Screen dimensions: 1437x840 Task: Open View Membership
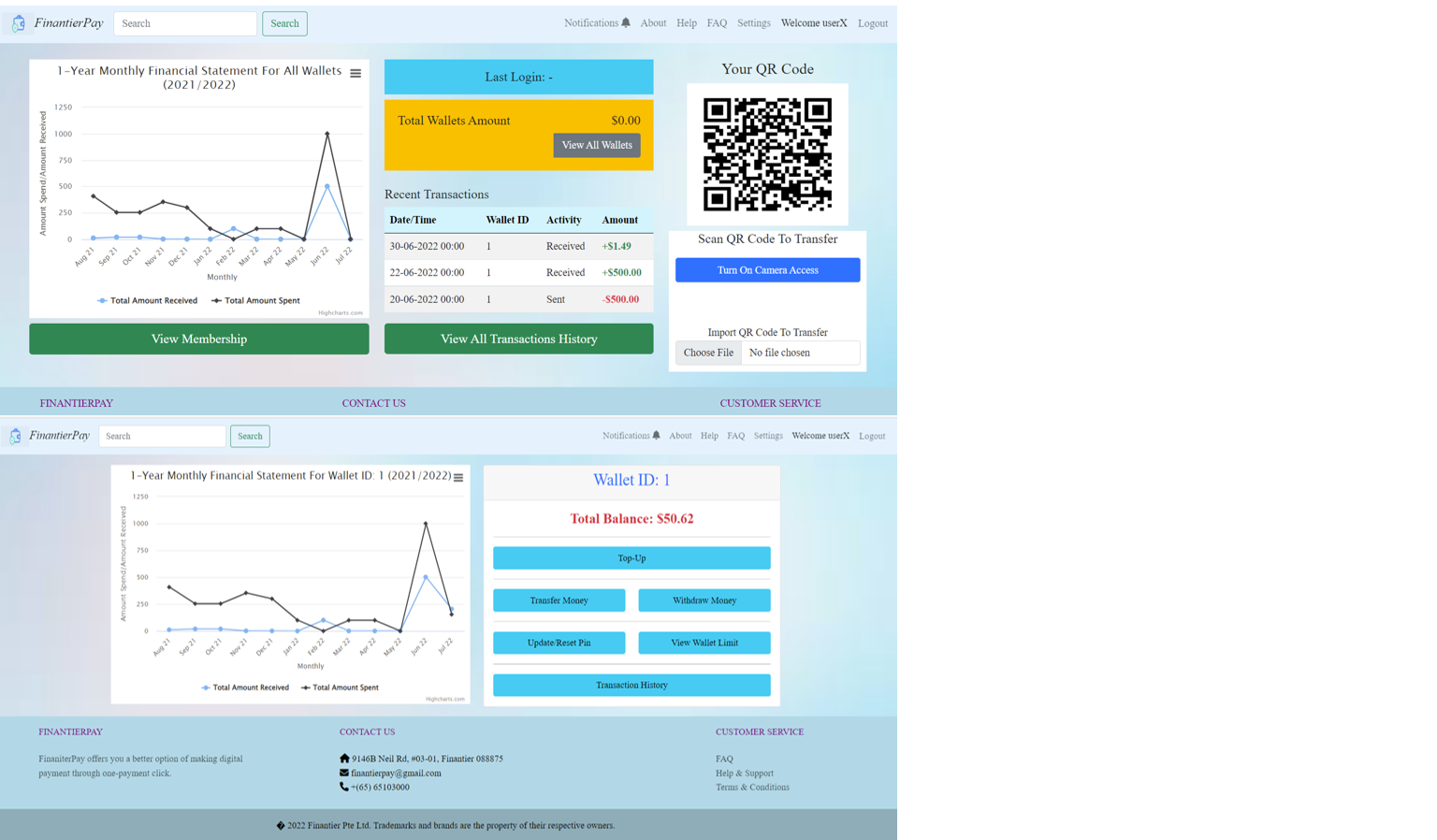click(x=199, y=339)
